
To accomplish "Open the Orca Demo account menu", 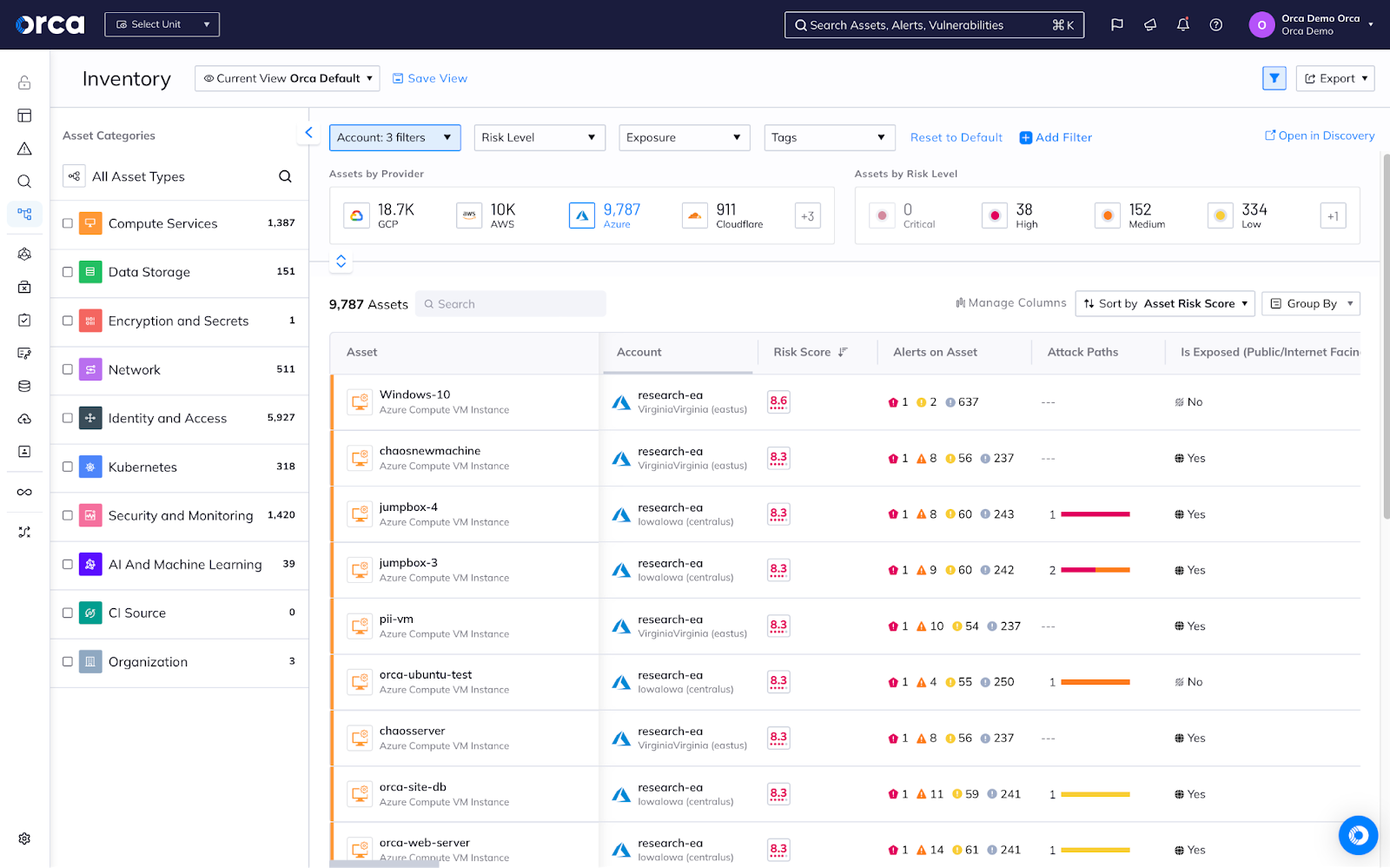I will coord(1312,24).
